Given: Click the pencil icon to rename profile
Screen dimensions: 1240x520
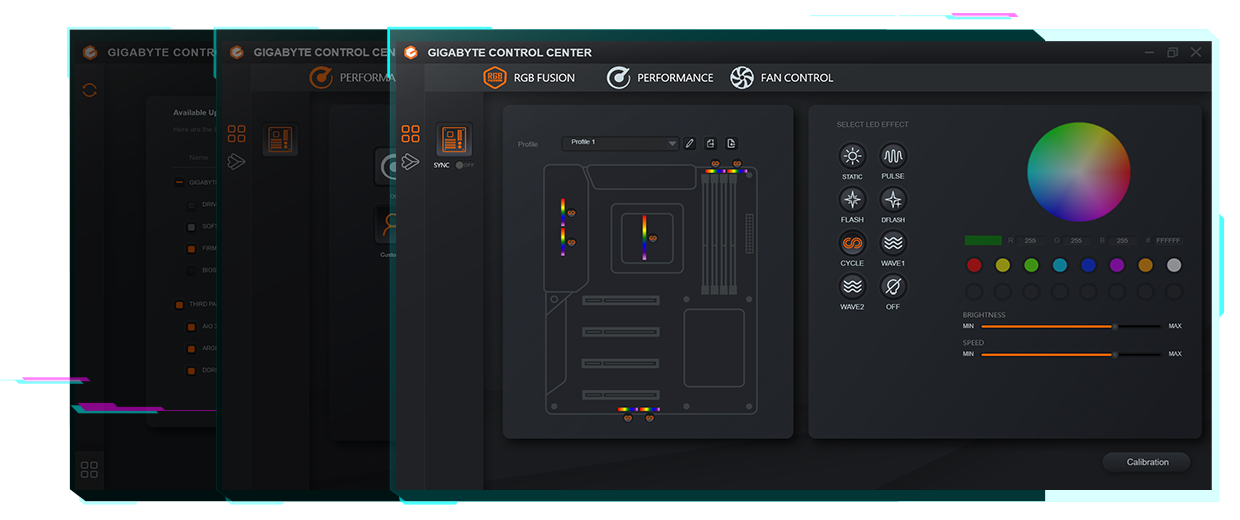Looking at the screenshot, I should pyautogui.click(x=689, y=143).
